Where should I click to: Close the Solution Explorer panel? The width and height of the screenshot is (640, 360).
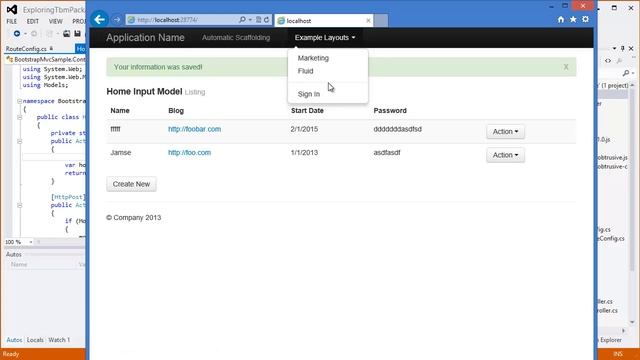pyautogui.click(x=631, y=49)
